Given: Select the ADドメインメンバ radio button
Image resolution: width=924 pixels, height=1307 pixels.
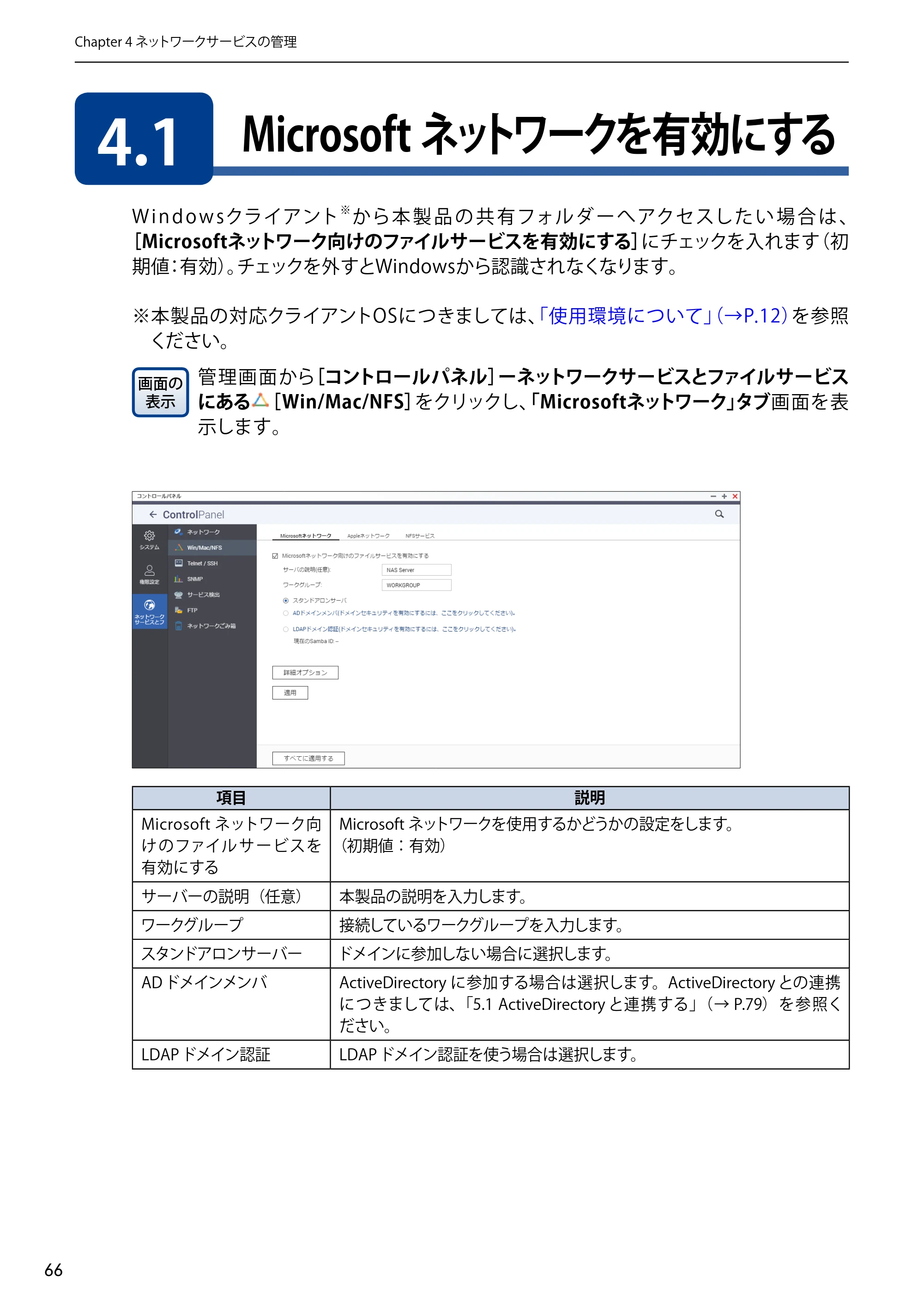Looking at the screenshot, I should [286, 613].
